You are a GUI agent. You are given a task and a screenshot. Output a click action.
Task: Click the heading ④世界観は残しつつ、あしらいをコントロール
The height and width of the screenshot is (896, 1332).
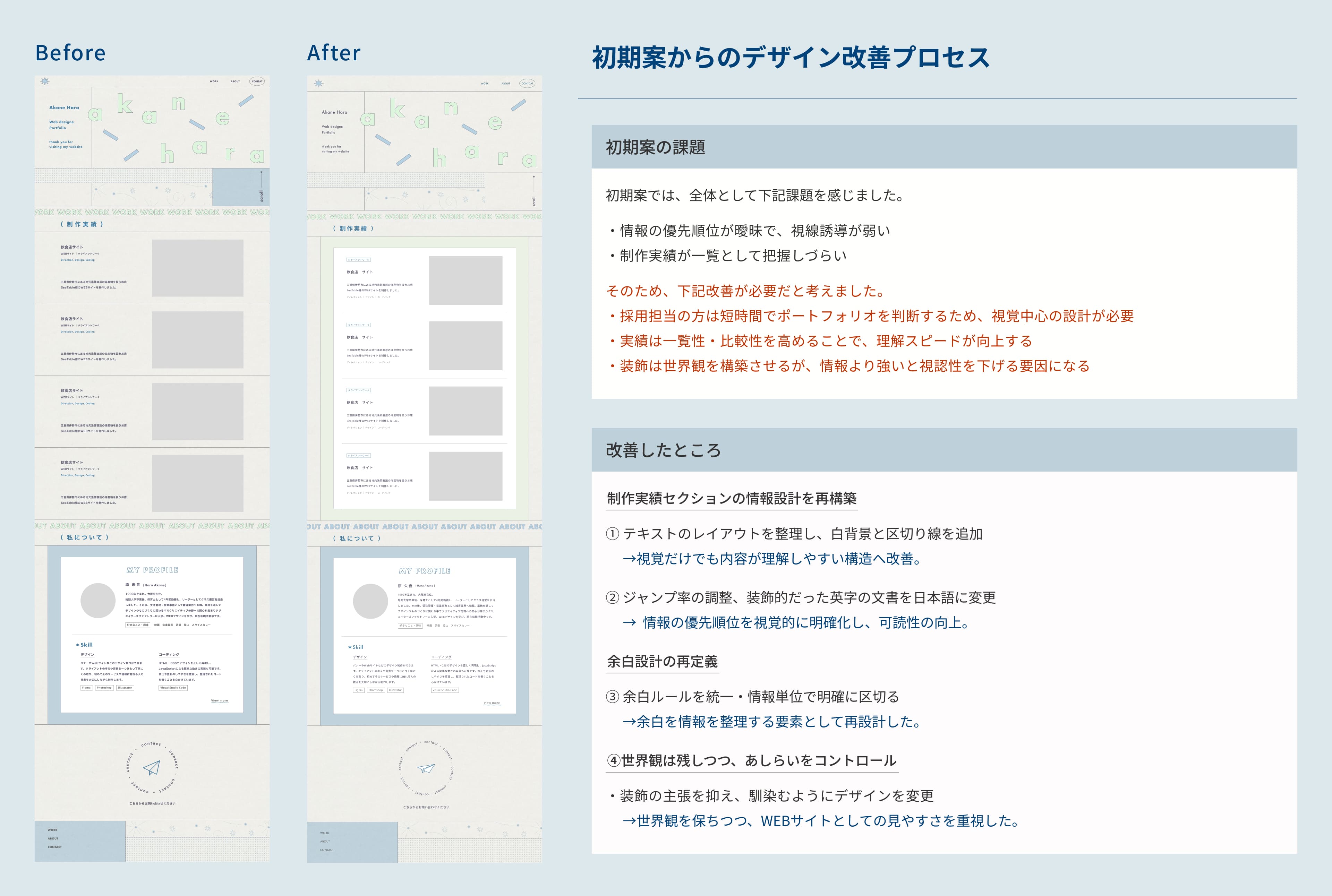pos(752,761)
